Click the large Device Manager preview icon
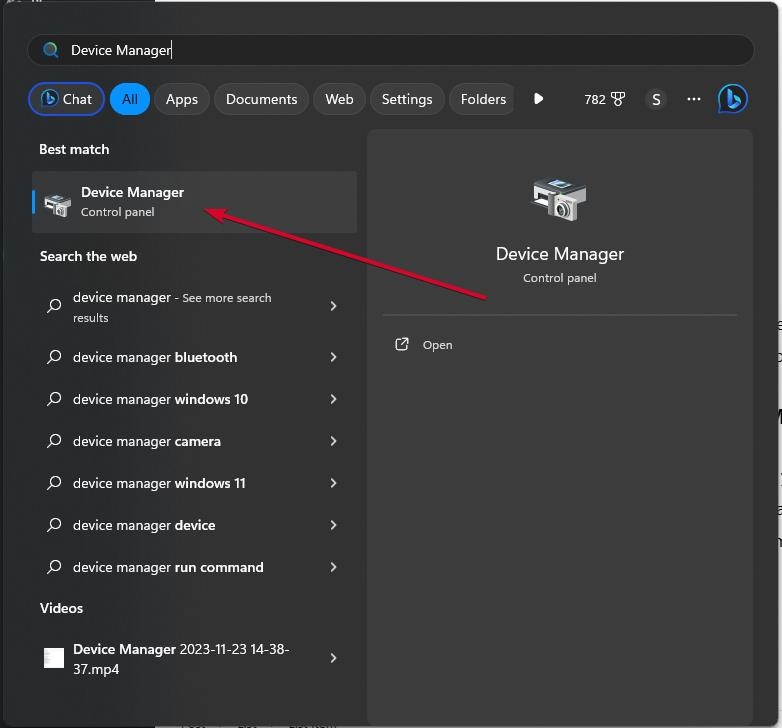 pyautogui.click(x=560, y=199)
